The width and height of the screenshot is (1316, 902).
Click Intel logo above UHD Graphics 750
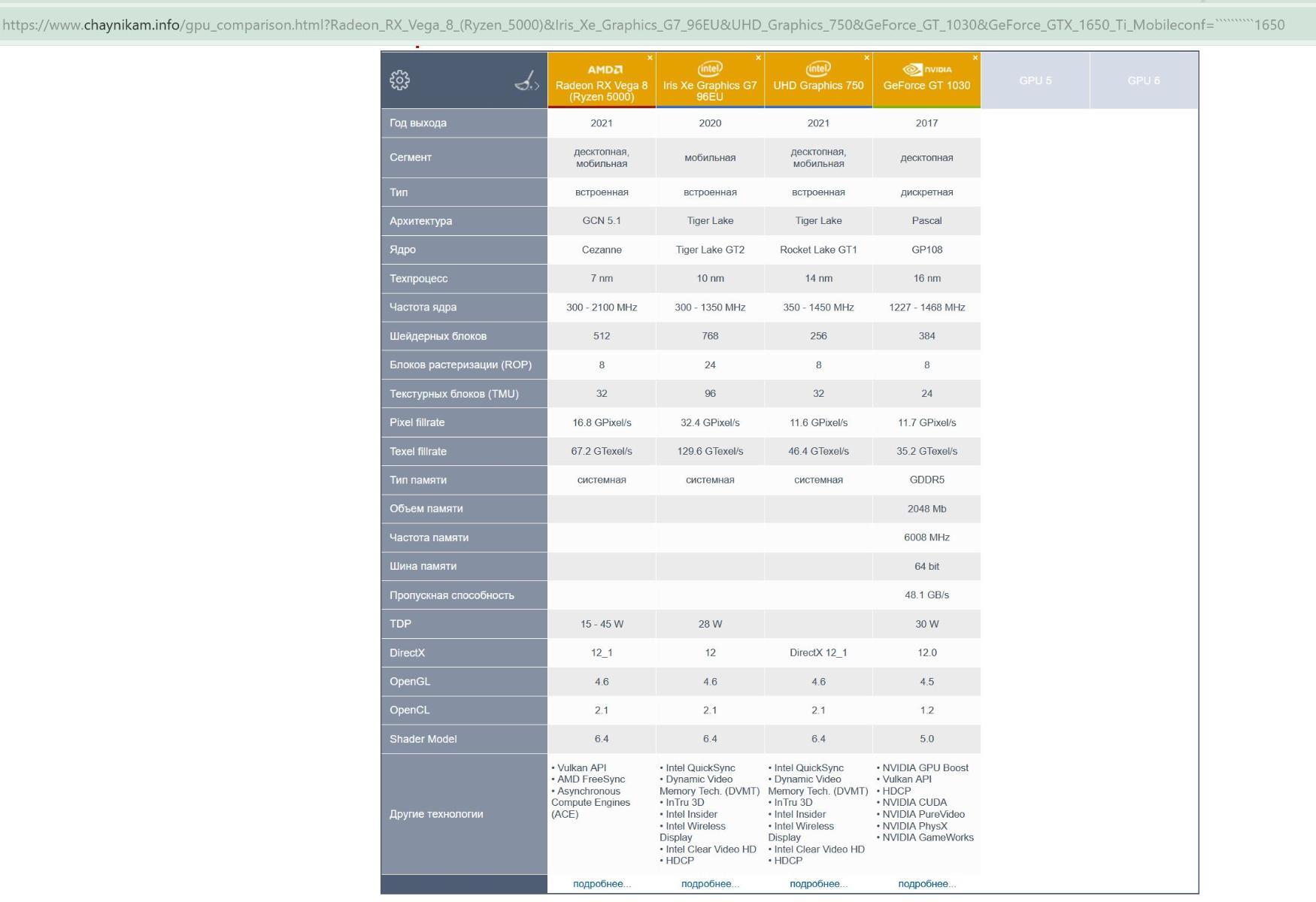(818, 68)
